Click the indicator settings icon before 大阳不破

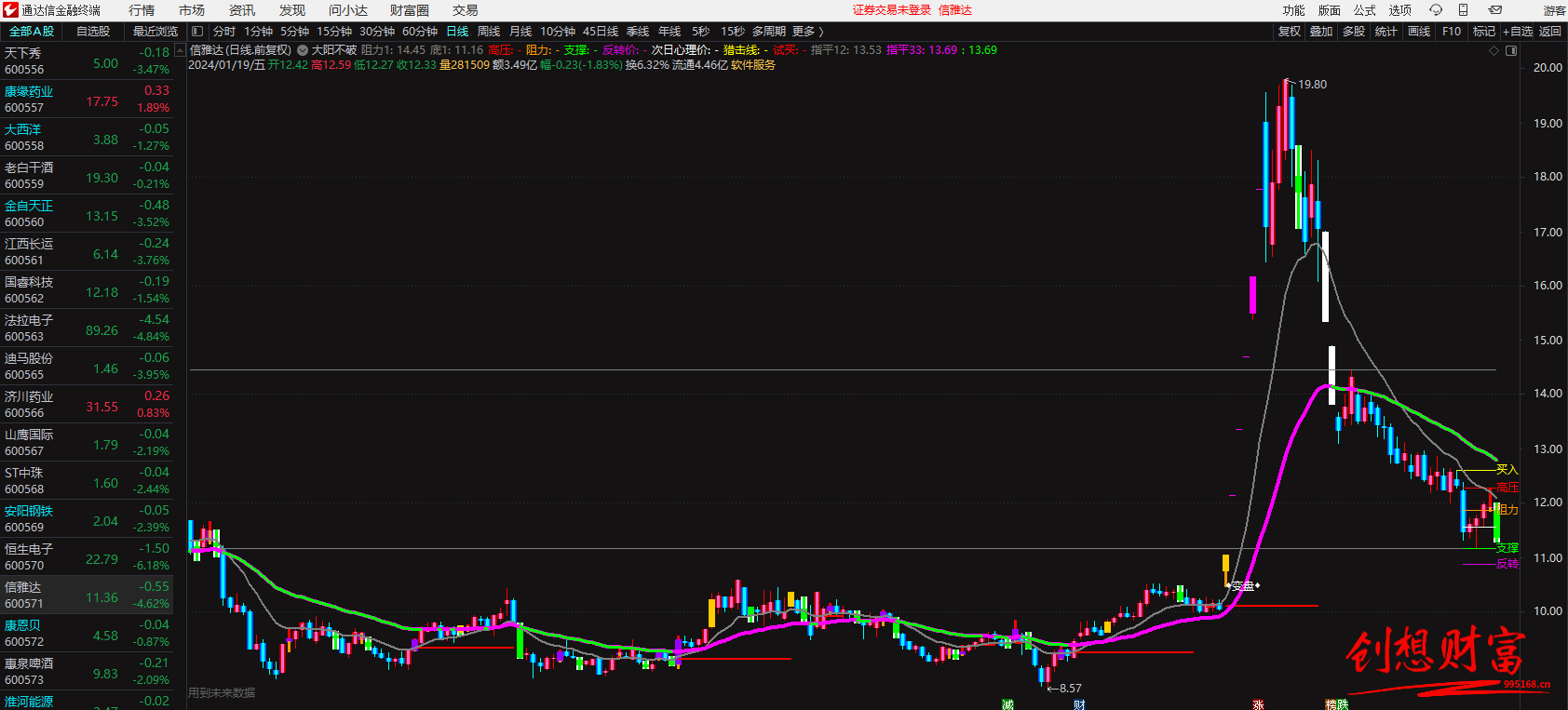tap(303, 50)
